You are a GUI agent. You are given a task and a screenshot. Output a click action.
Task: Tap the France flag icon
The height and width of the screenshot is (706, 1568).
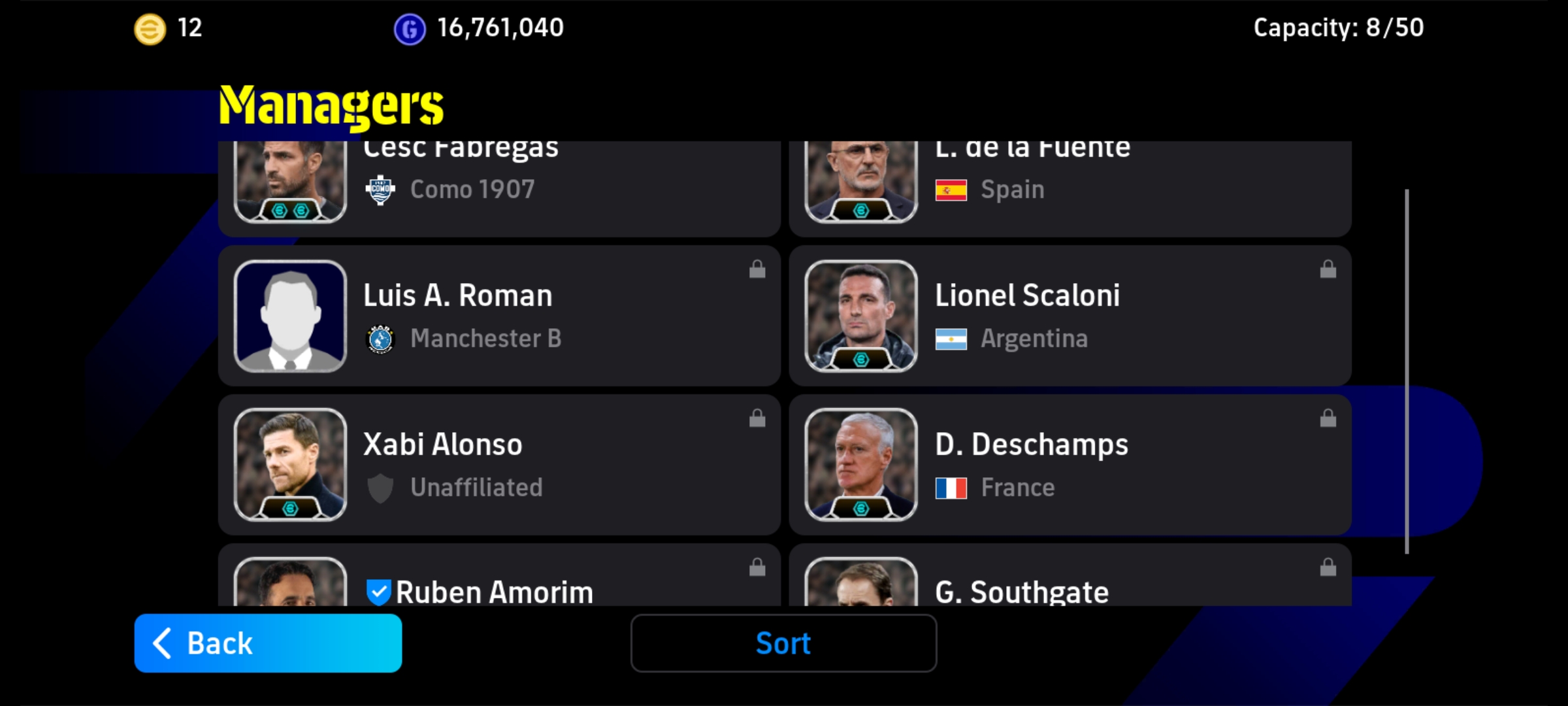tap(951, 488)
